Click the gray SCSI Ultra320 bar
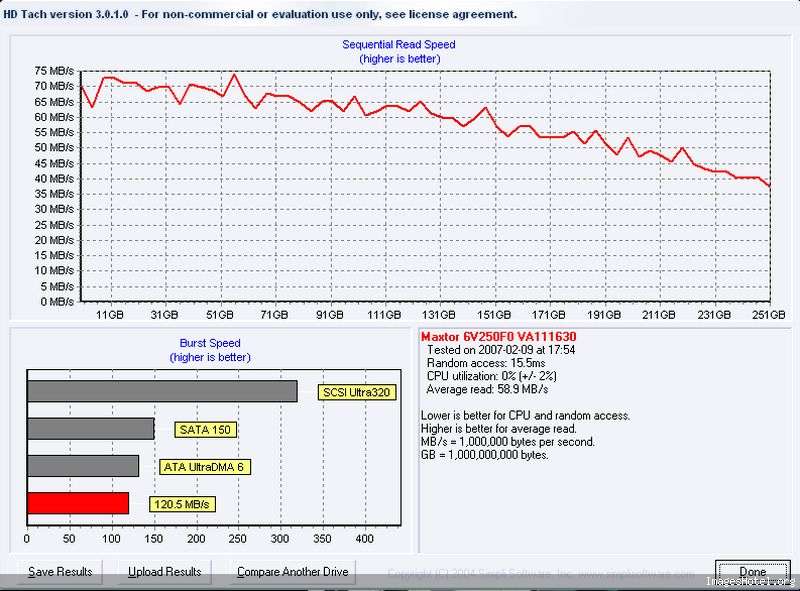 pyautogui.click(x=162, y=391)
